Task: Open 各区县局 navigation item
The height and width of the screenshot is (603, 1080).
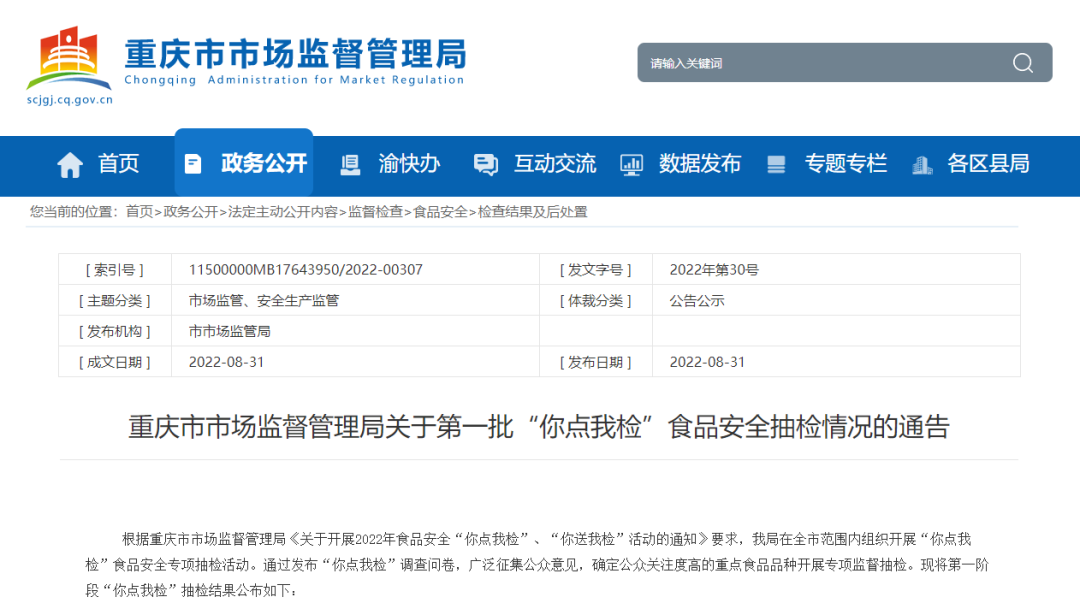Action: [988, 164]
